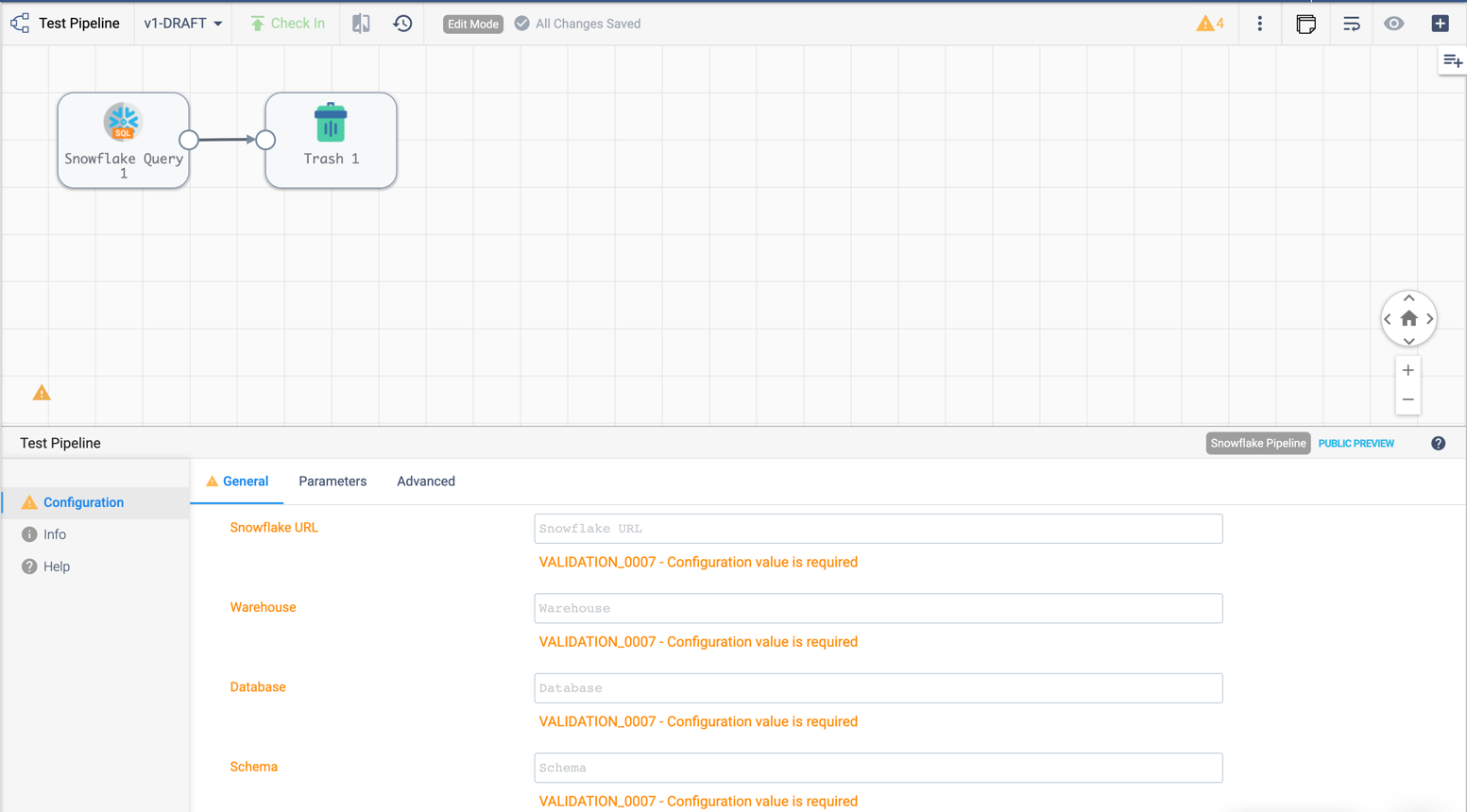Pan canvas left with the arrow
The height and width of the screenshot is (812, 1467).
[x=1388, y=319]
